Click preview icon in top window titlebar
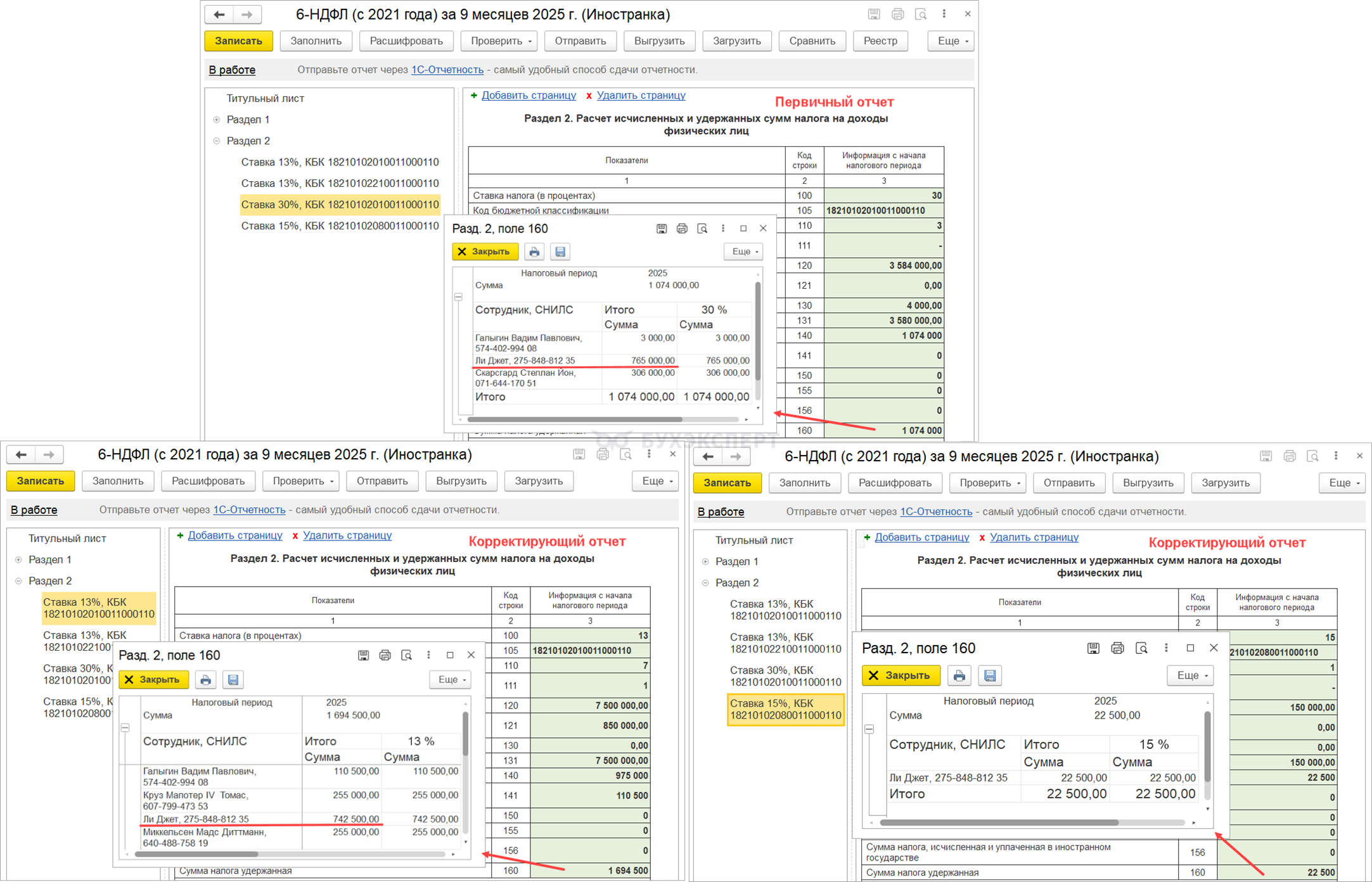The height and width of the screenshot is (882, 1372). (921, 14)
